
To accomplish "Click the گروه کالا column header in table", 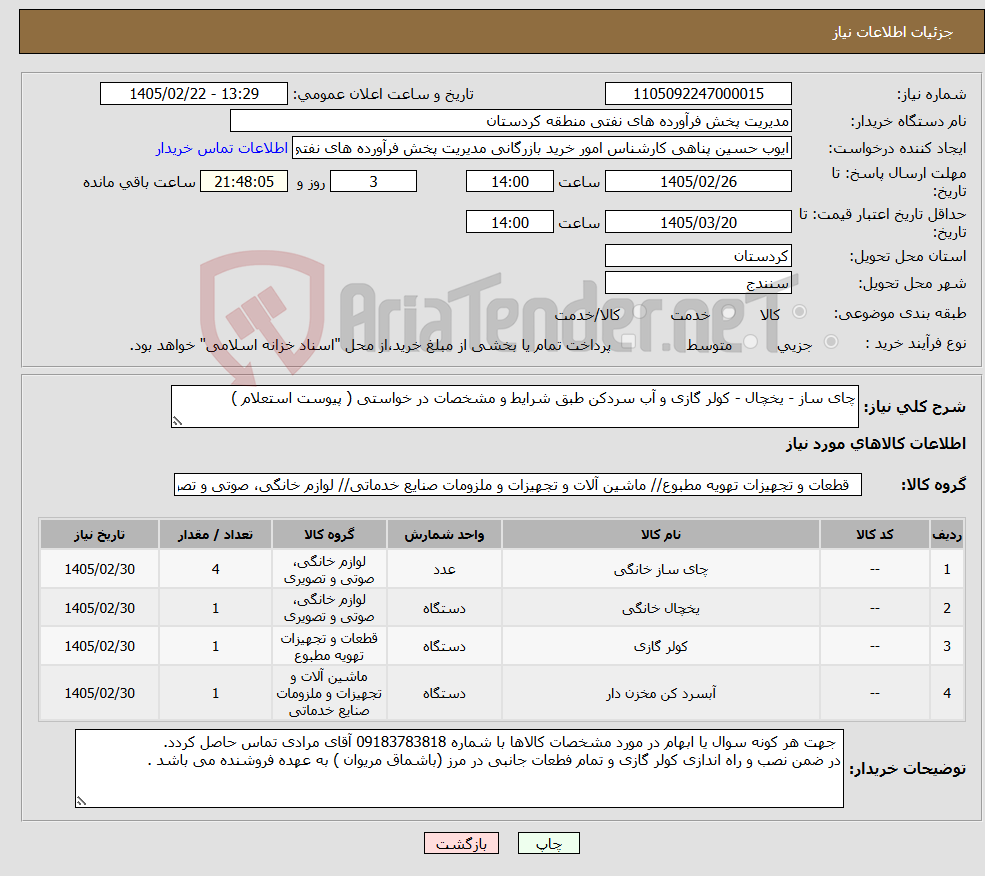I will coord(329,534).
